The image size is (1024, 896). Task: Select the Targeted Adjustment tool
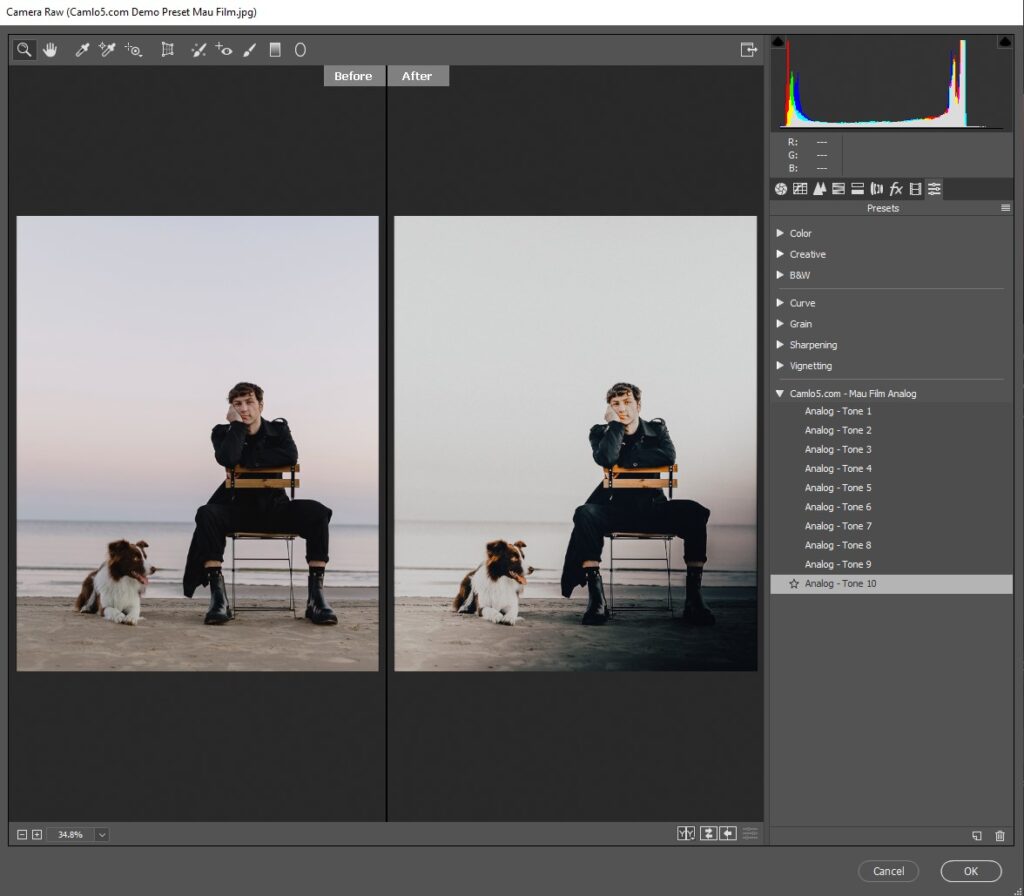[x=134, y=50]
